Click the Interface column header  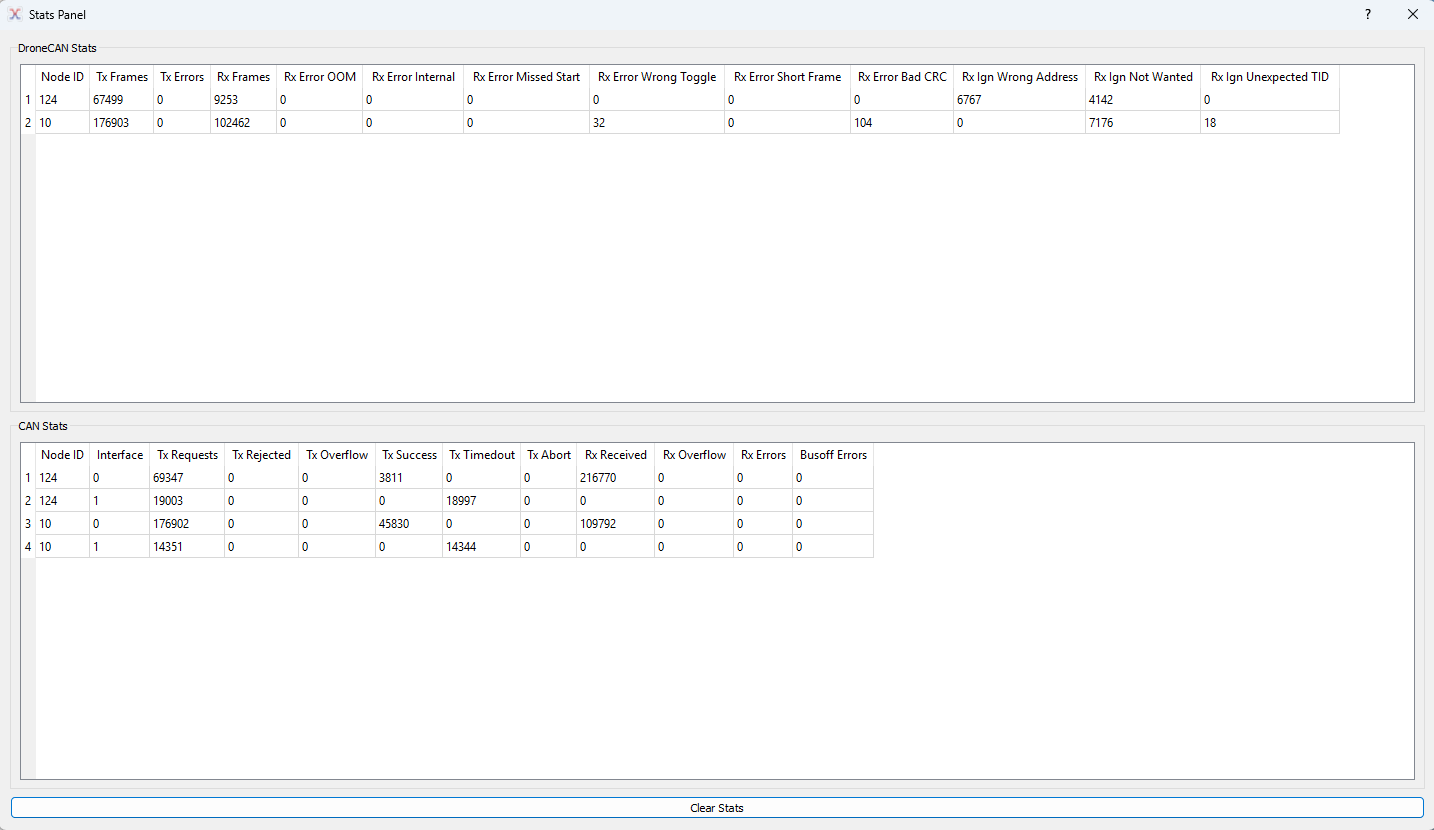point(119,455)
